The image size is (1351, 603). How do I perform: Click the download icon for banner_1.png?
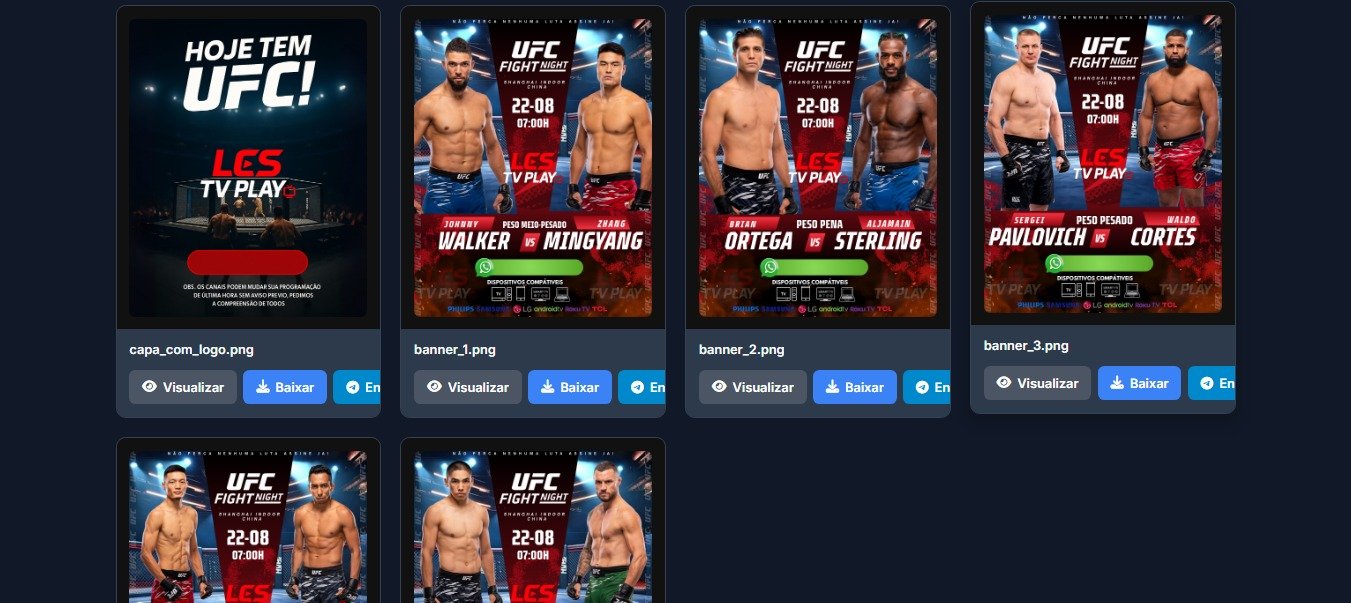(x=548, y=387)
